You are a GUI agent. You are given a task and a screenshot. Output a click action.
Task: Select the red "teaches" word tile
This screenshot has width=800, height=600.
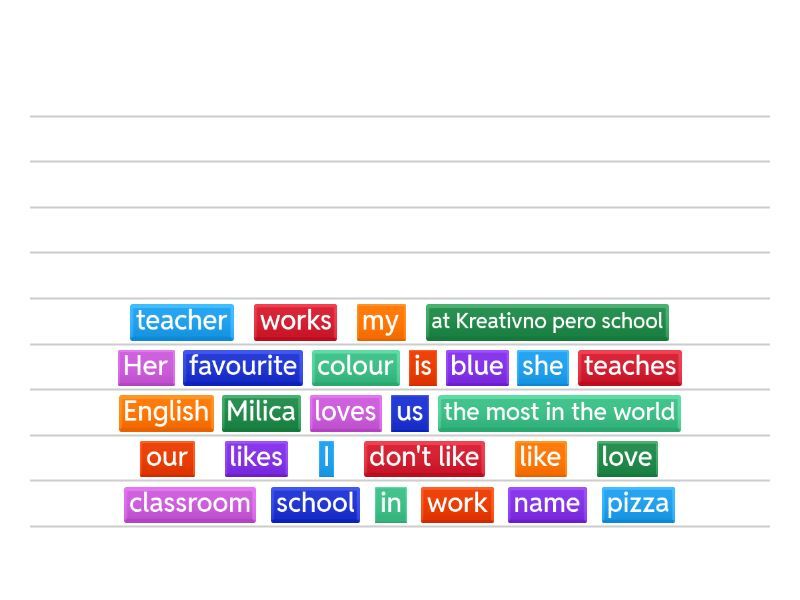(x=629, y=366)
